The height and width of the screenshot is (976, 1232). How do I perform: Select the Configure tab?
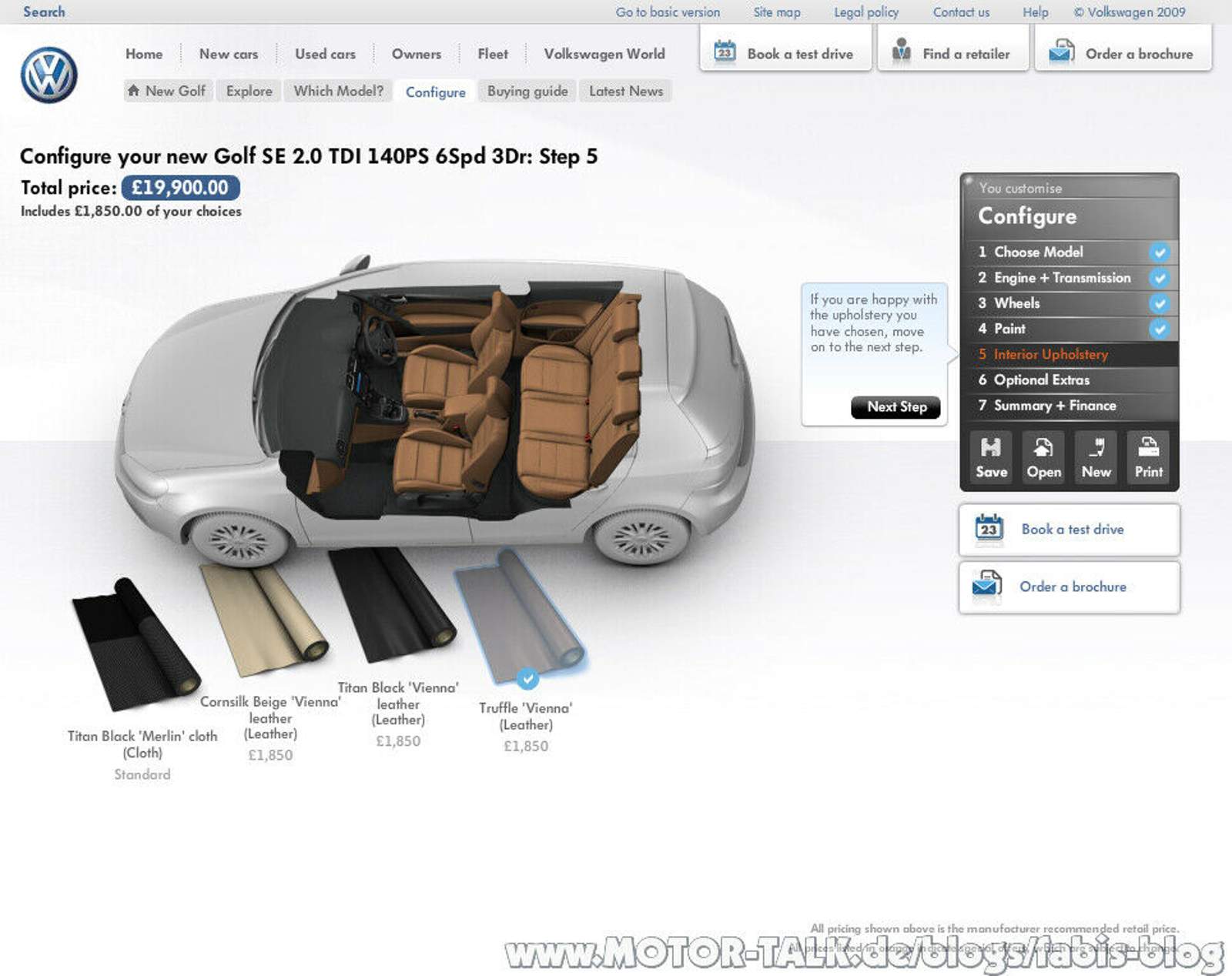point(436,92)
